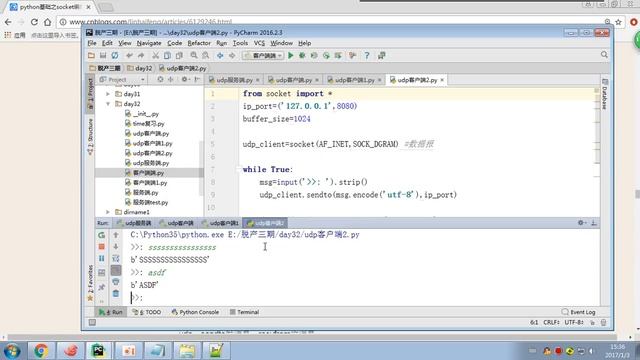
Task: Toggle the Pin Tab icon in the Run panel
Action: coord(102,287)
